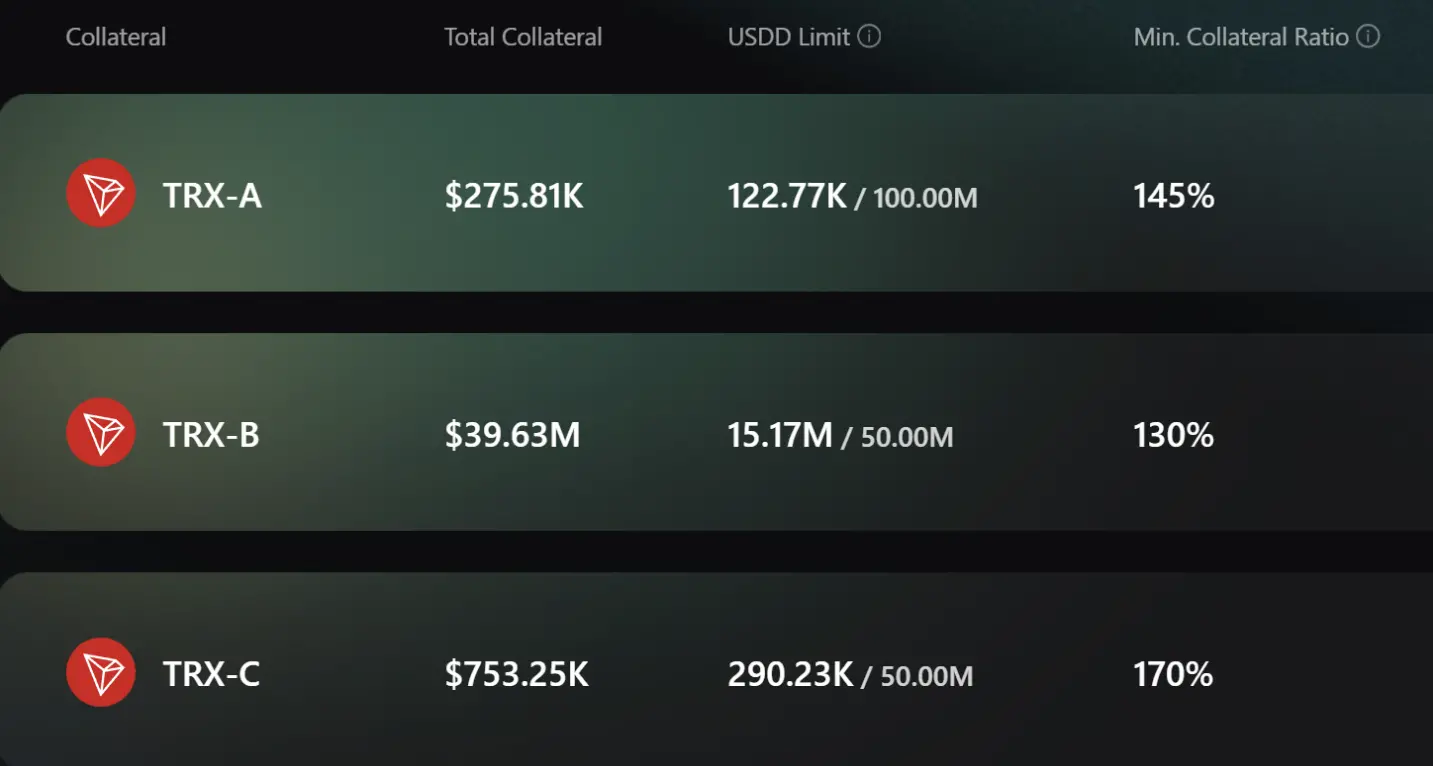Click the TRX-B name label
The image size is (1433, 766).
coord(211,435)
